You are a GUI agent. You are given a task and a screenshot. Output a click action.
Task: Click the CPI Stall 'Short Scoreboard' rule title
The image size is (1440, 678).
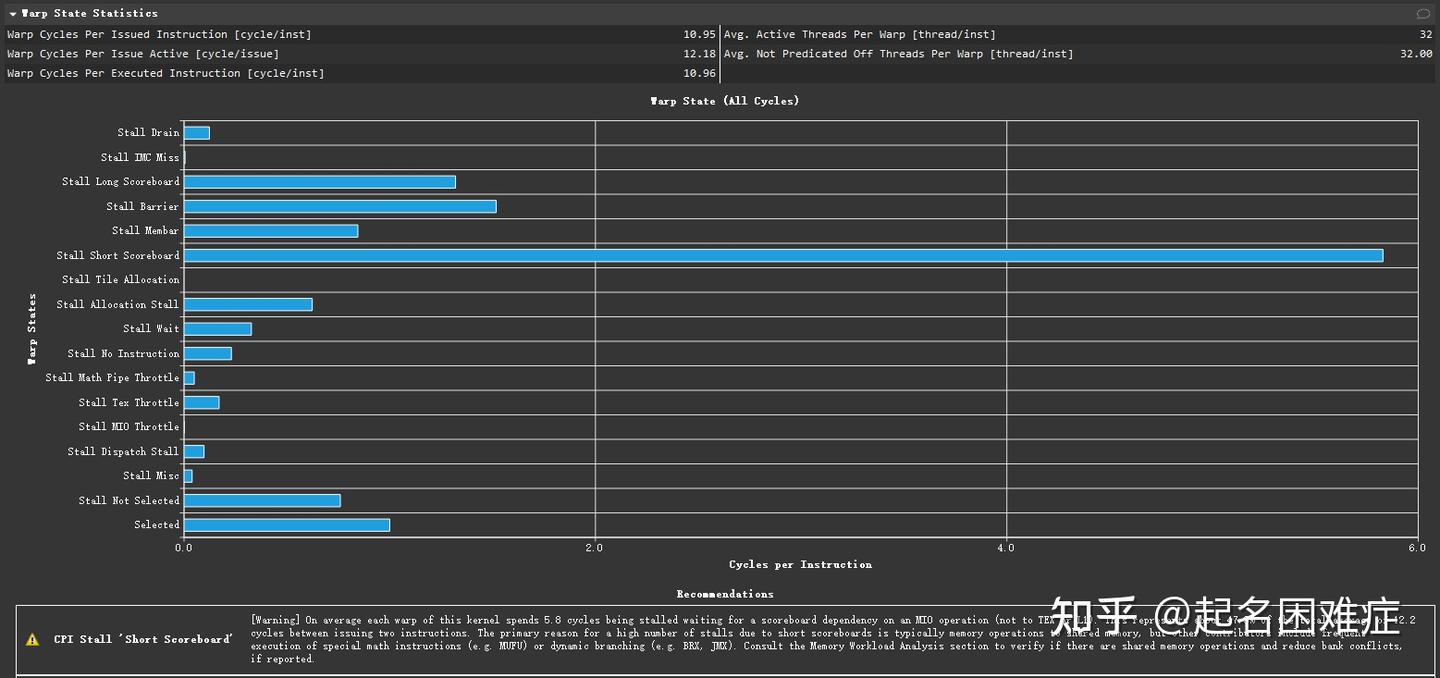tap(143, 639)
